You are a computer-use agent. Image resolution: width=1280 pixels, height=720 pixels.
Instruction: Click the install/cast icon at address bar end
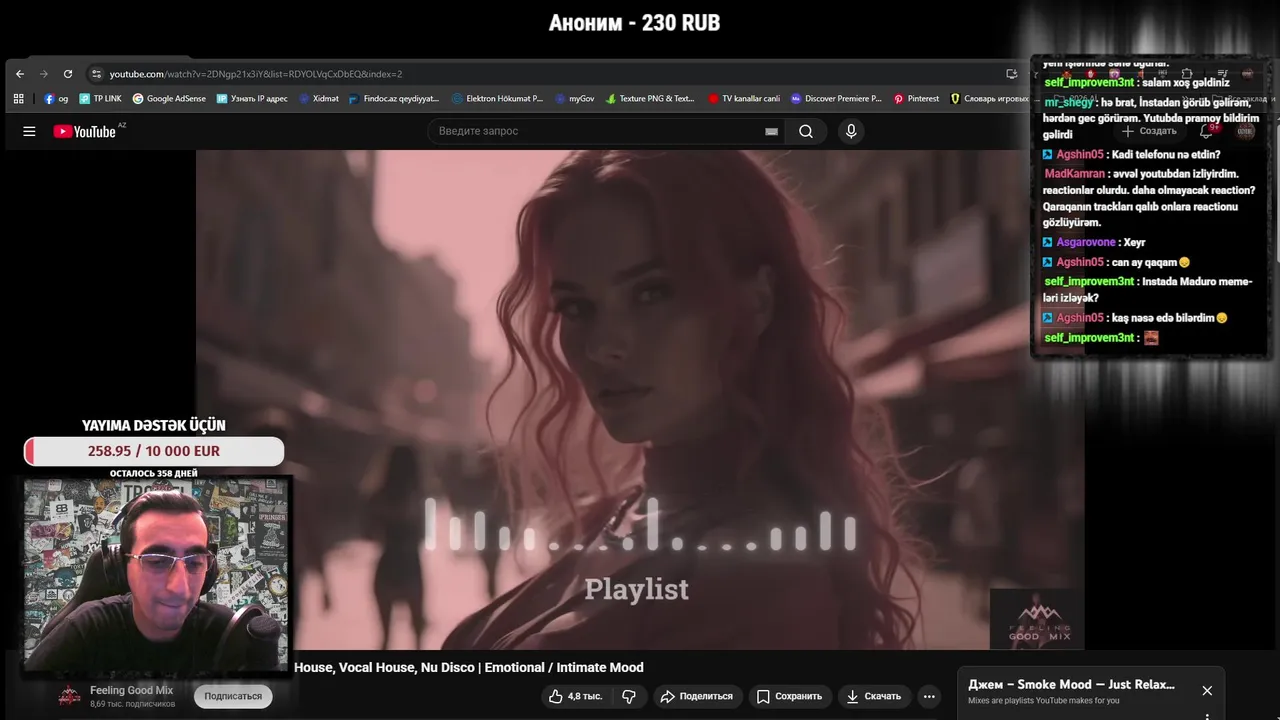[x=1012, y=74]
